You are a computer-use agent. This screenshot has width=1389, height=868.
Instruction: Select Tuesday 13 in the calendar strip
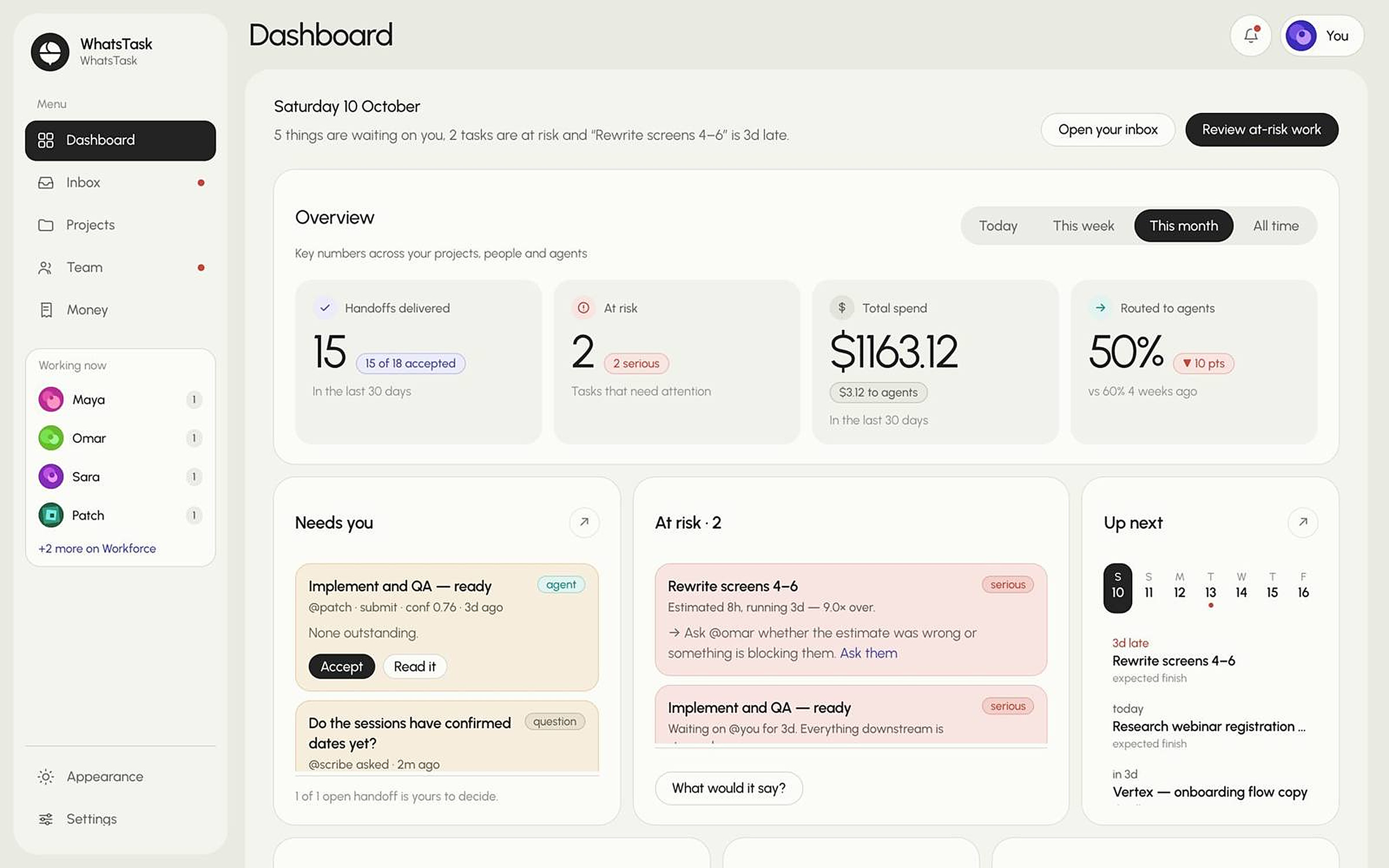1210,587
